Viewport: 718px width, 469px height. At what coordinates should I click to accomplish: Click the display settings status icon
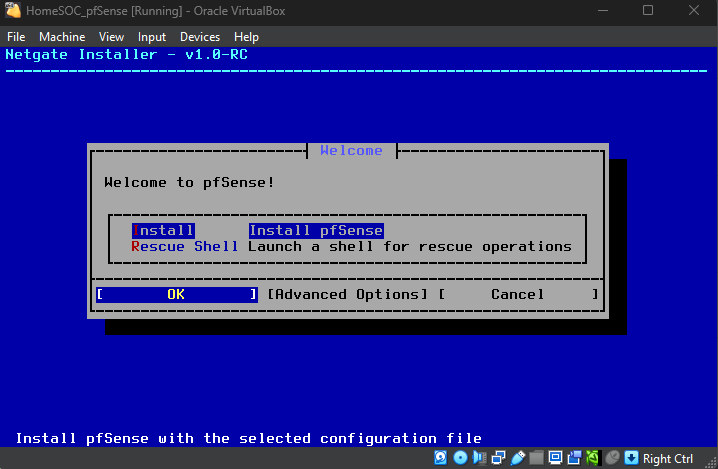click(555, 458)
